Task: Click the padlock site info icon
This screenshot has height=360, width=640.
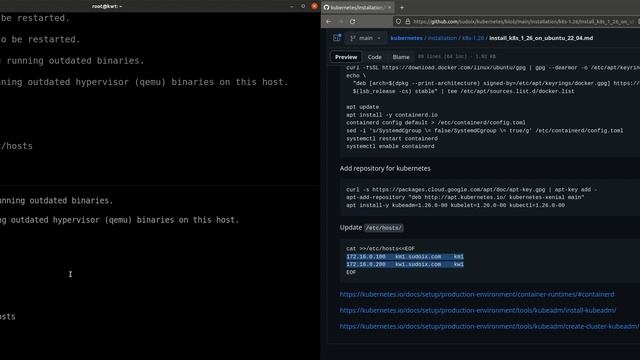Action: (x=407, y=22)
